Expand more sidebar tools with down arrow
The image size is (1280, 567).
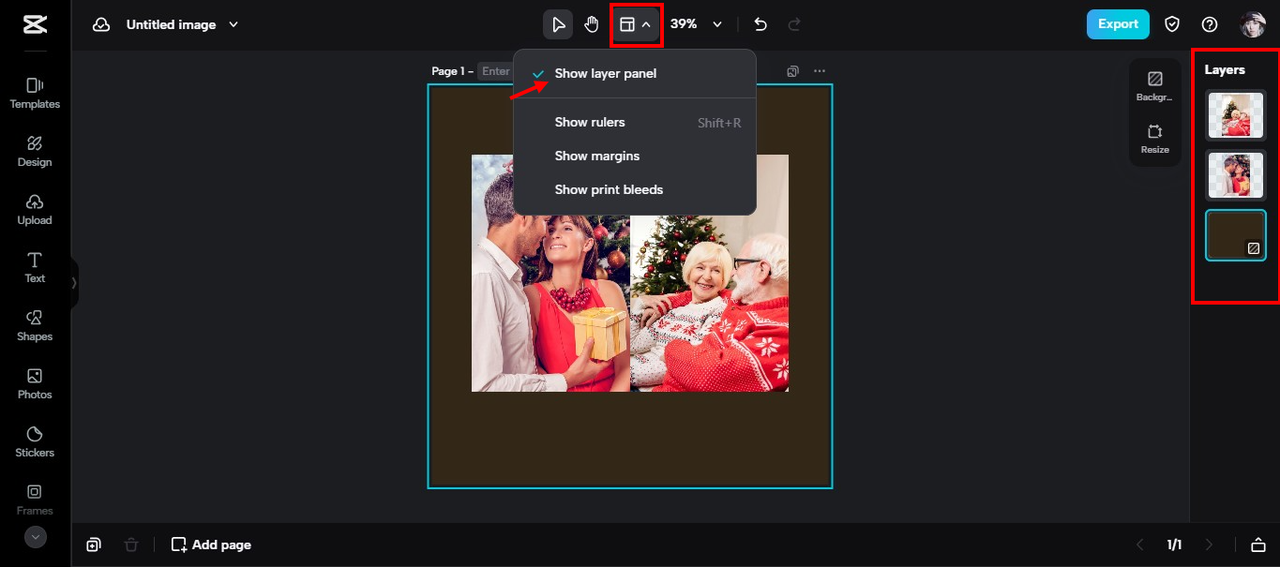coord(35,537)
